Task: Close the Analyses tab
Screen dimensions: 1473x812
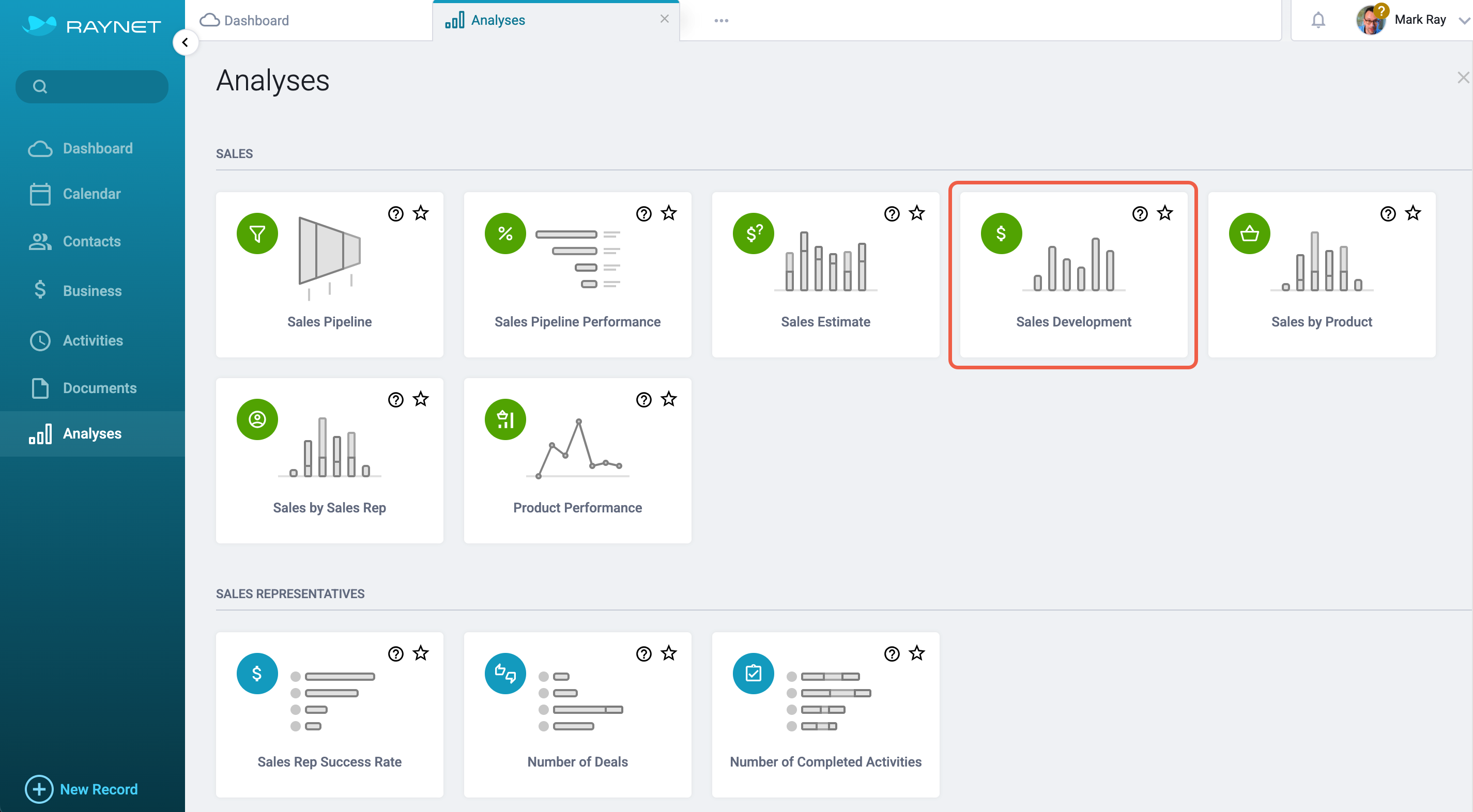Action: (x=665, y=19)
